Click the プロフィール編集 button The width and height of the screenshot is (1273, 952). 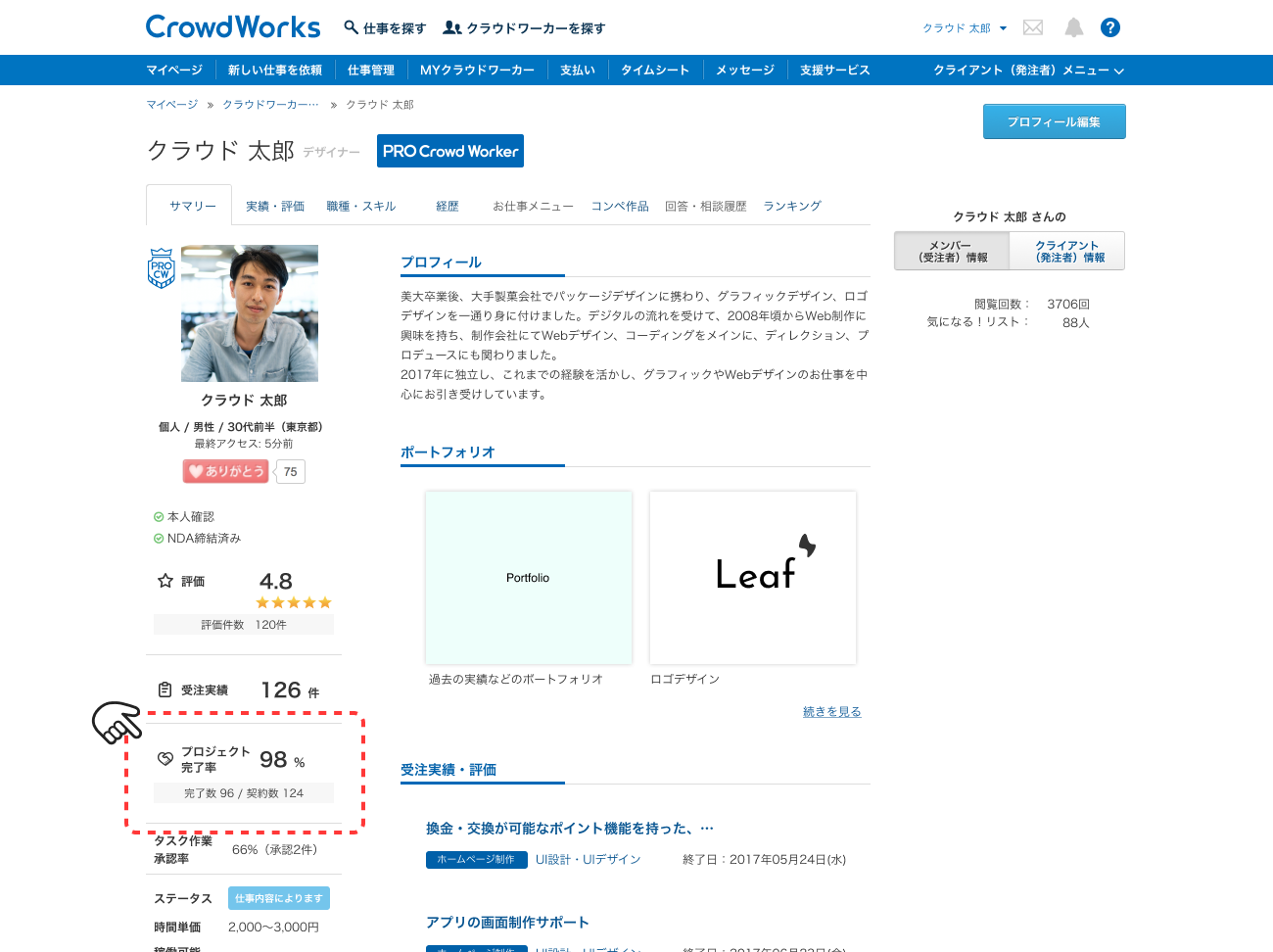tap(1054, 121)
